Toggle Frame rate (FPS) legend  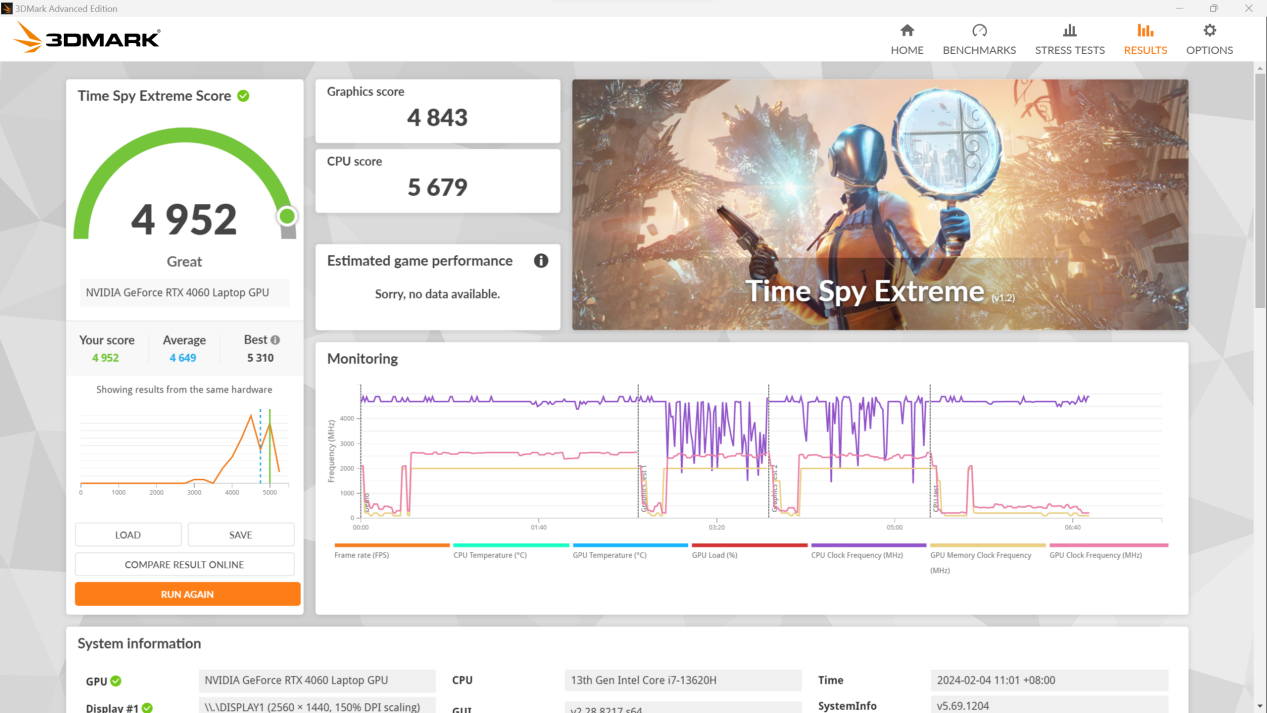(392, 551)
